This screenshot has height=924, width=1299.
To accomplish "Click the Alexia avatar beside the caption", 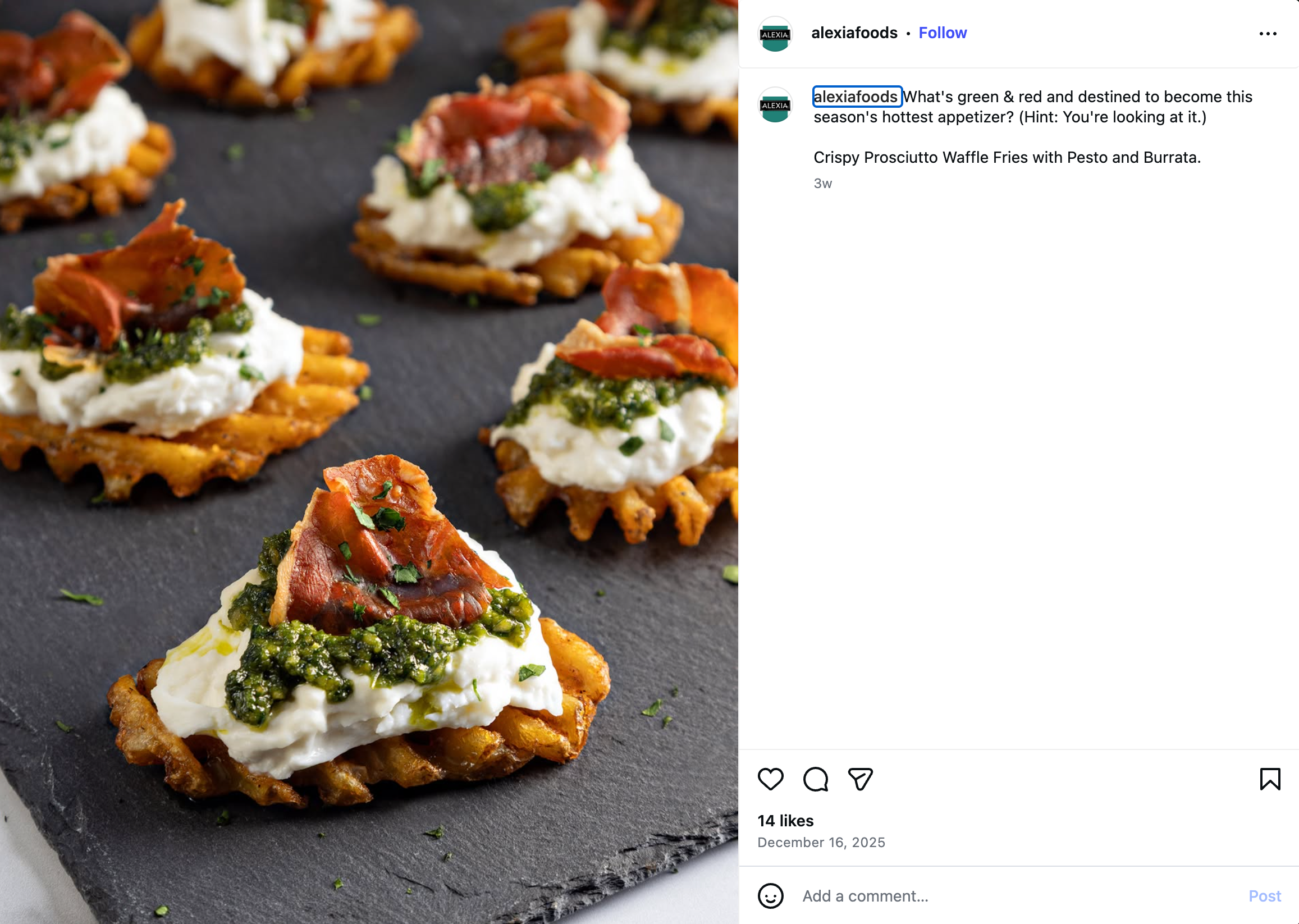I will (x=775, y=104).
